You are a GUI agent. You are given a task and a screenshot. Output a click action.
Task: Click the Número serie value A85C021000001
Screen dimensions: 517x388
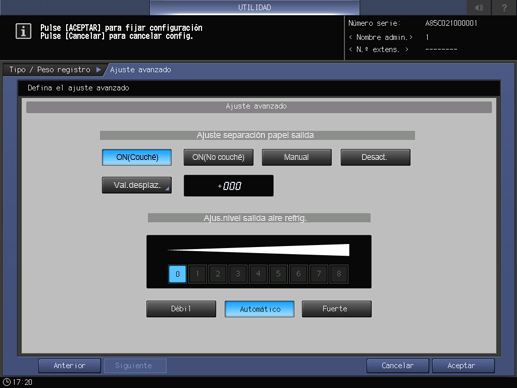[451, 23]
